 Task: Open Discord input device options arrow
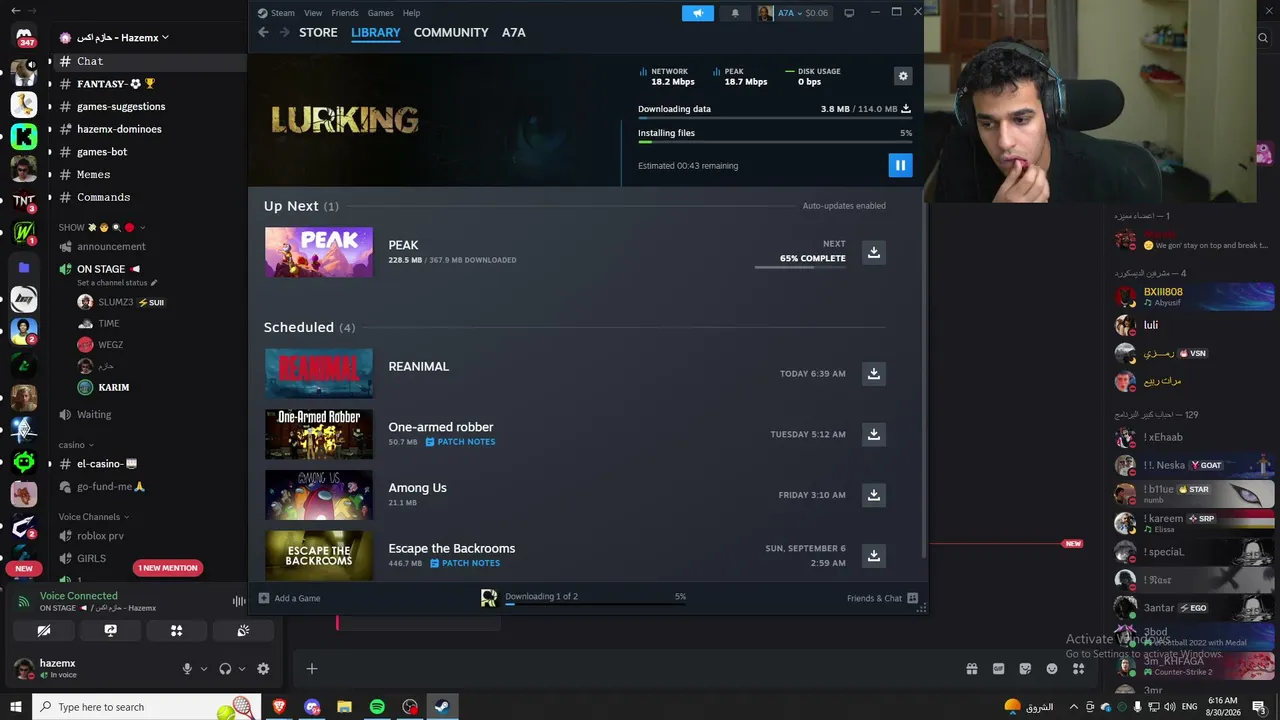coord(204,669)
